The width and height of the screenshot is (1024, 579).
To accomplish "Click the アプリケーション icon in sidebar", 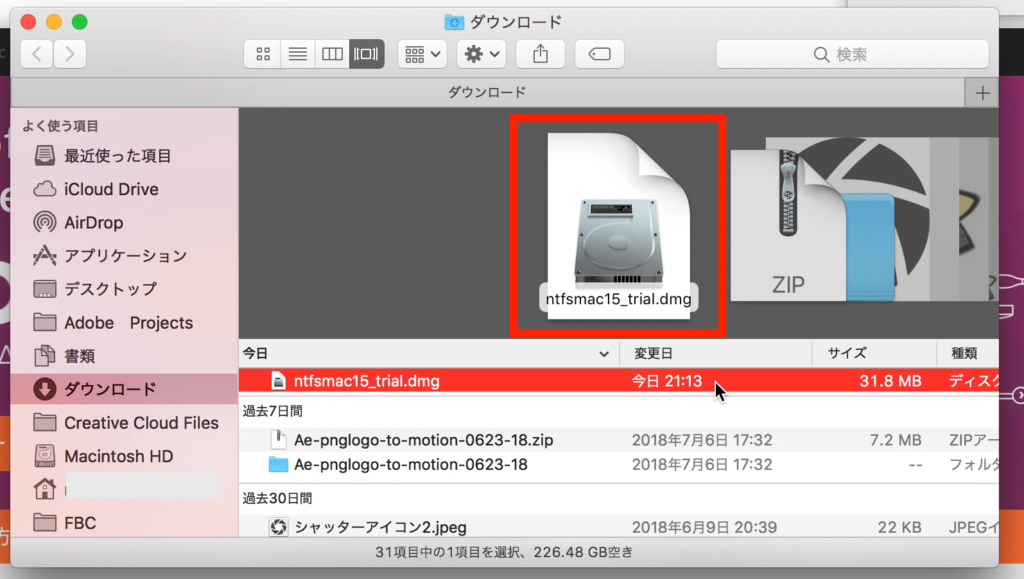I will tap(44, 256).
